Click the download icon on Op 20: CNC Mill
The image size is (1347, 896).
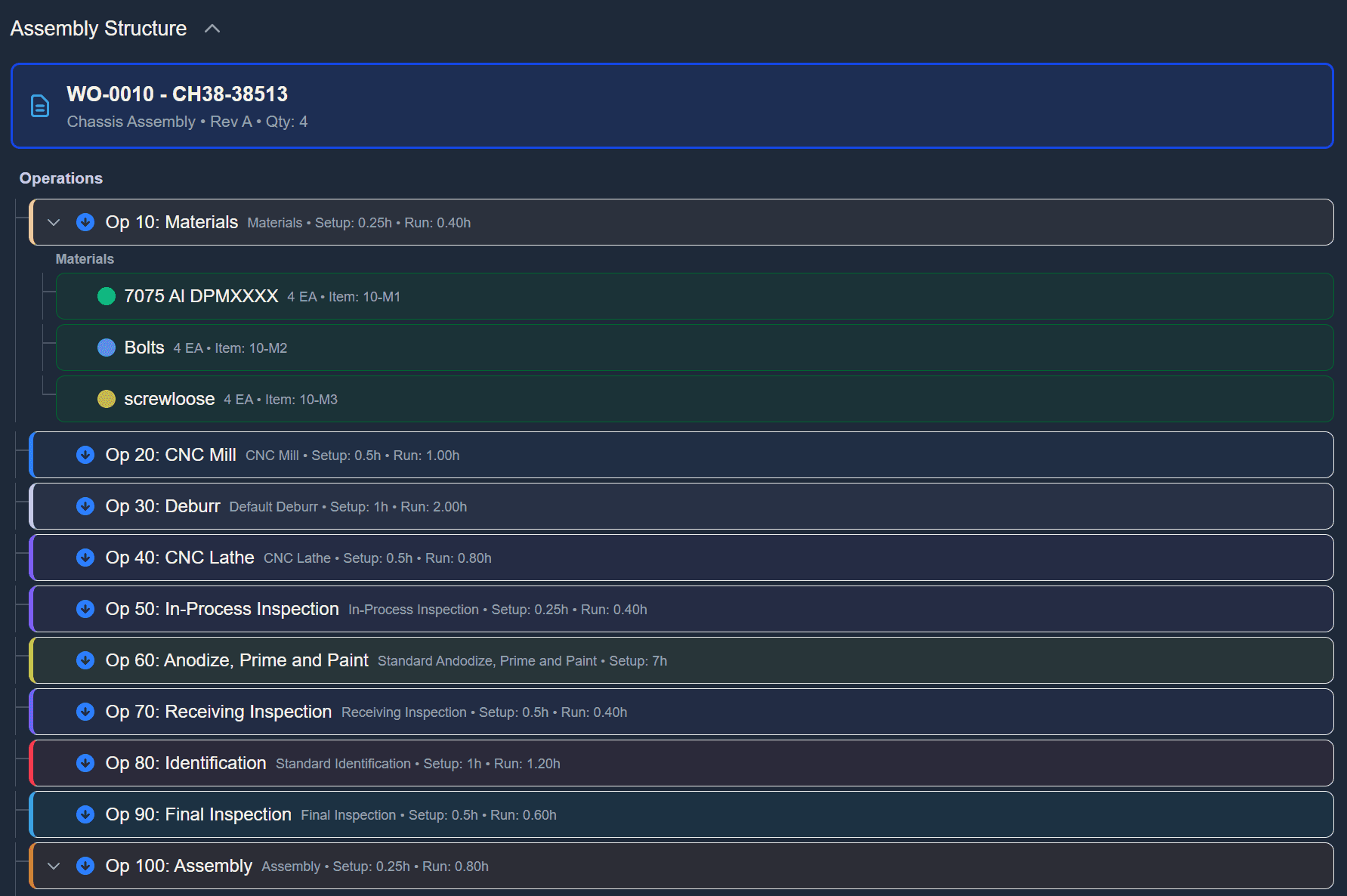[x=85, y=455]
